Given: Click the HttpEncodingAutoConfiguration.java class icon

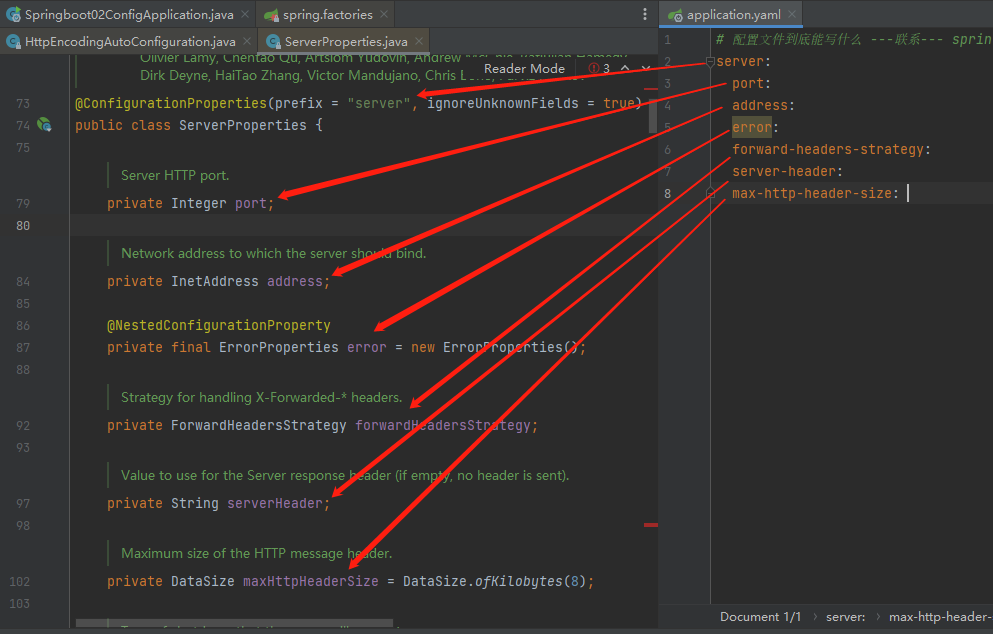Looking at the screenshot, I should coord(13,42).
